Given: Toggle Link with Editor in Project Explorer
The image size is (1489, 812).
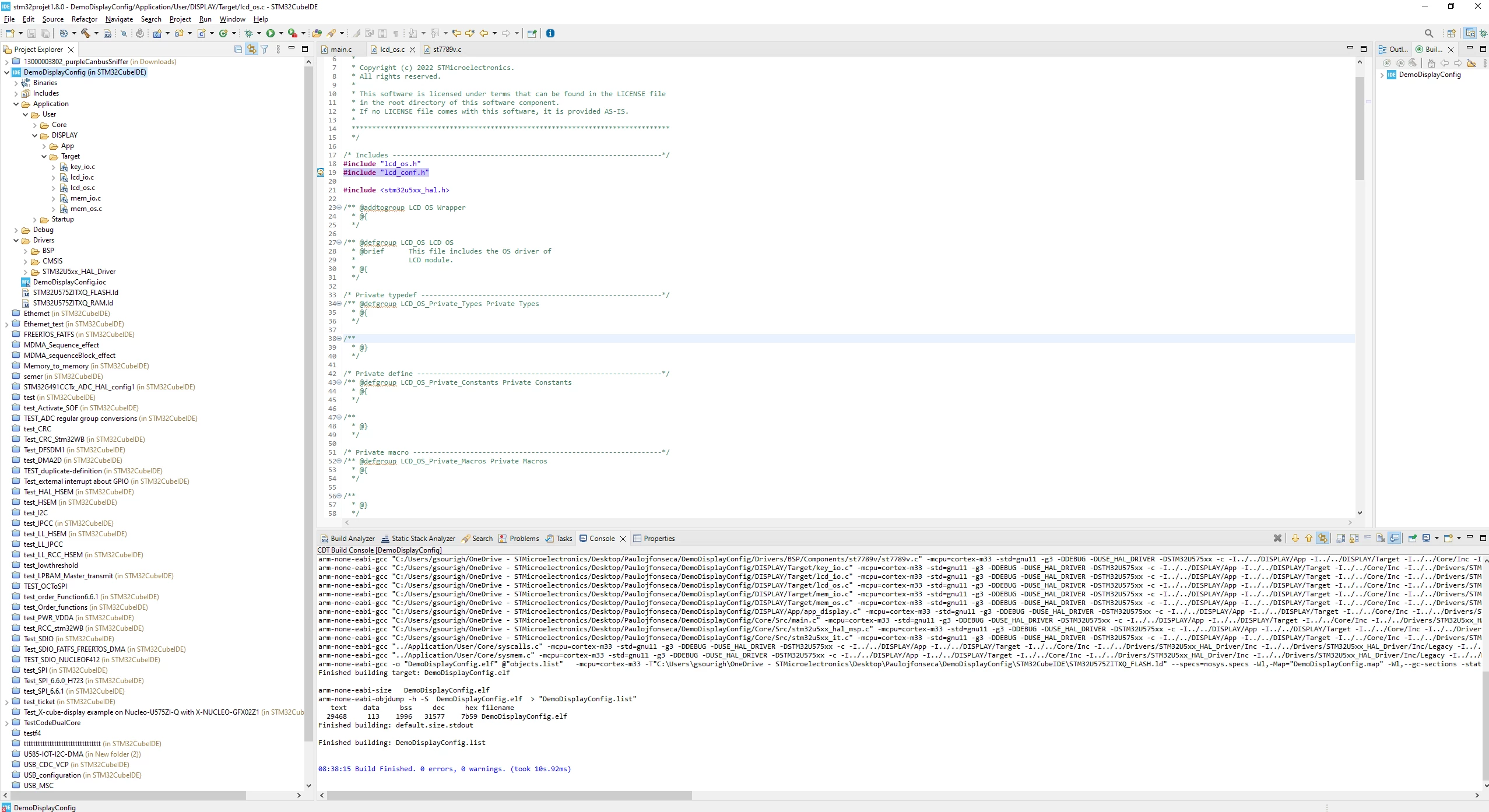Looking at the screenshot, I should click(251, 50).
